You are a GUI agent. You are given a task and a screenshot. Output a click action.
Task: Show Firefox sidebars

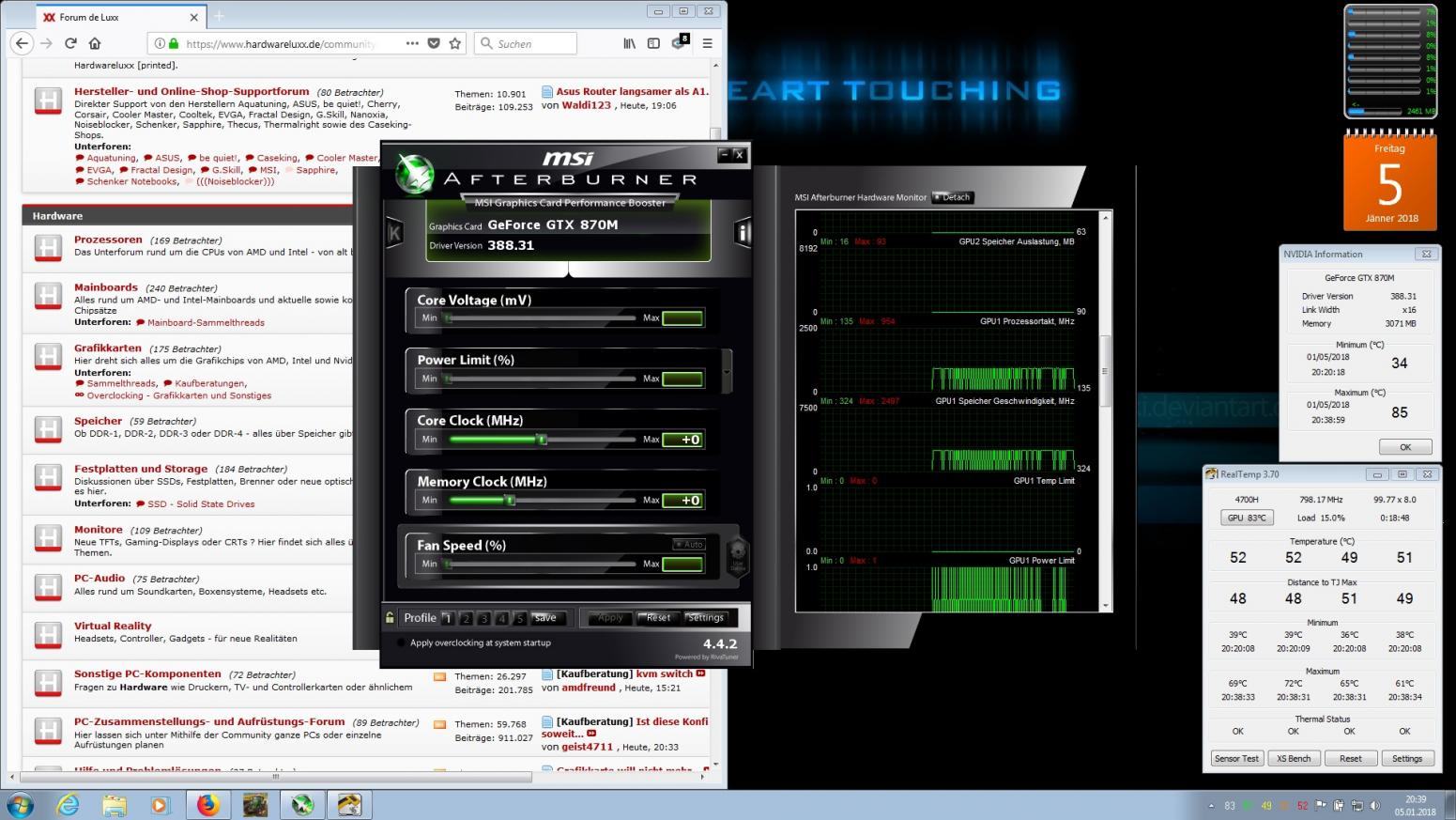[653, 43]
